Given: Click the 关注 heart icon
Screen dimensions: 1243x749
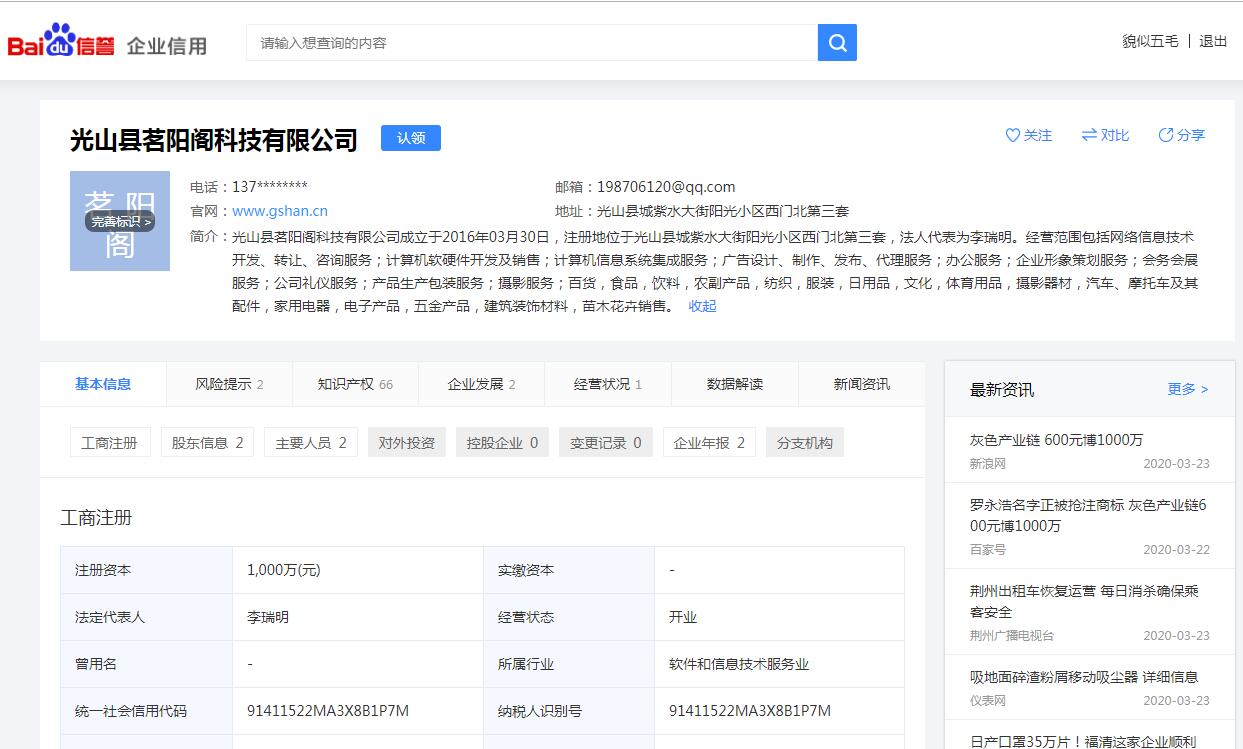Looking at the screenshot, I should [1012, 135].
